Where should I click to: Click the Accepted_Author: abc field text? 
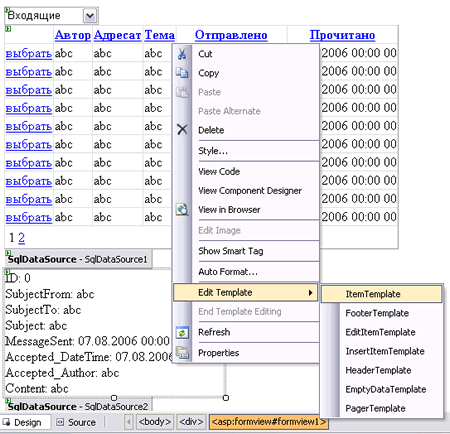coord(62,373)
